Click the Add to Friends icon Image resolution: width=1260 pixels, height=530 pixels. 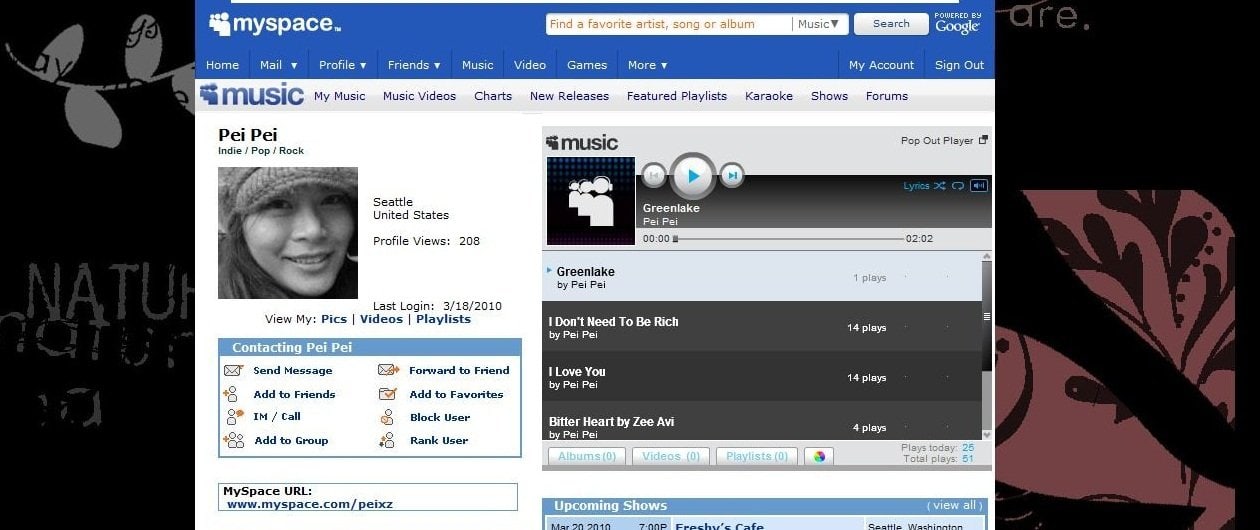(232, 394)
